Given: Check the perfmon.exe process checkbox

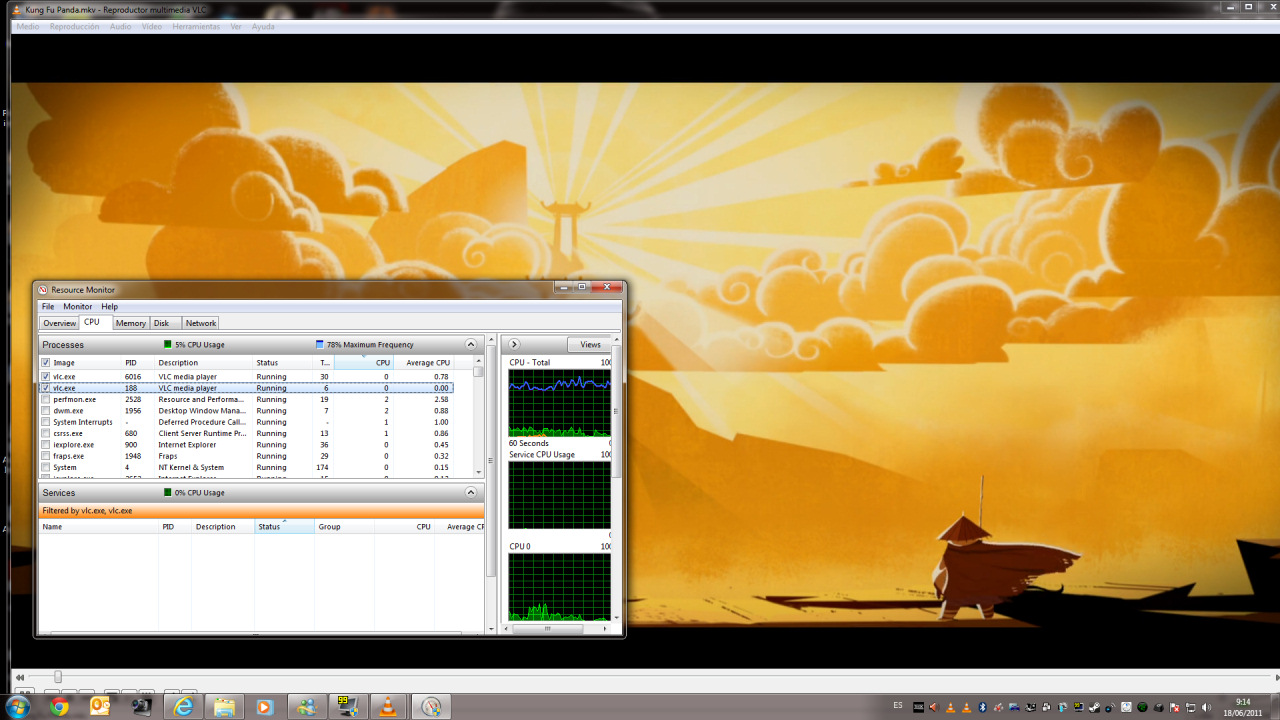Looking at the screenshot, I should pos(45,399).
